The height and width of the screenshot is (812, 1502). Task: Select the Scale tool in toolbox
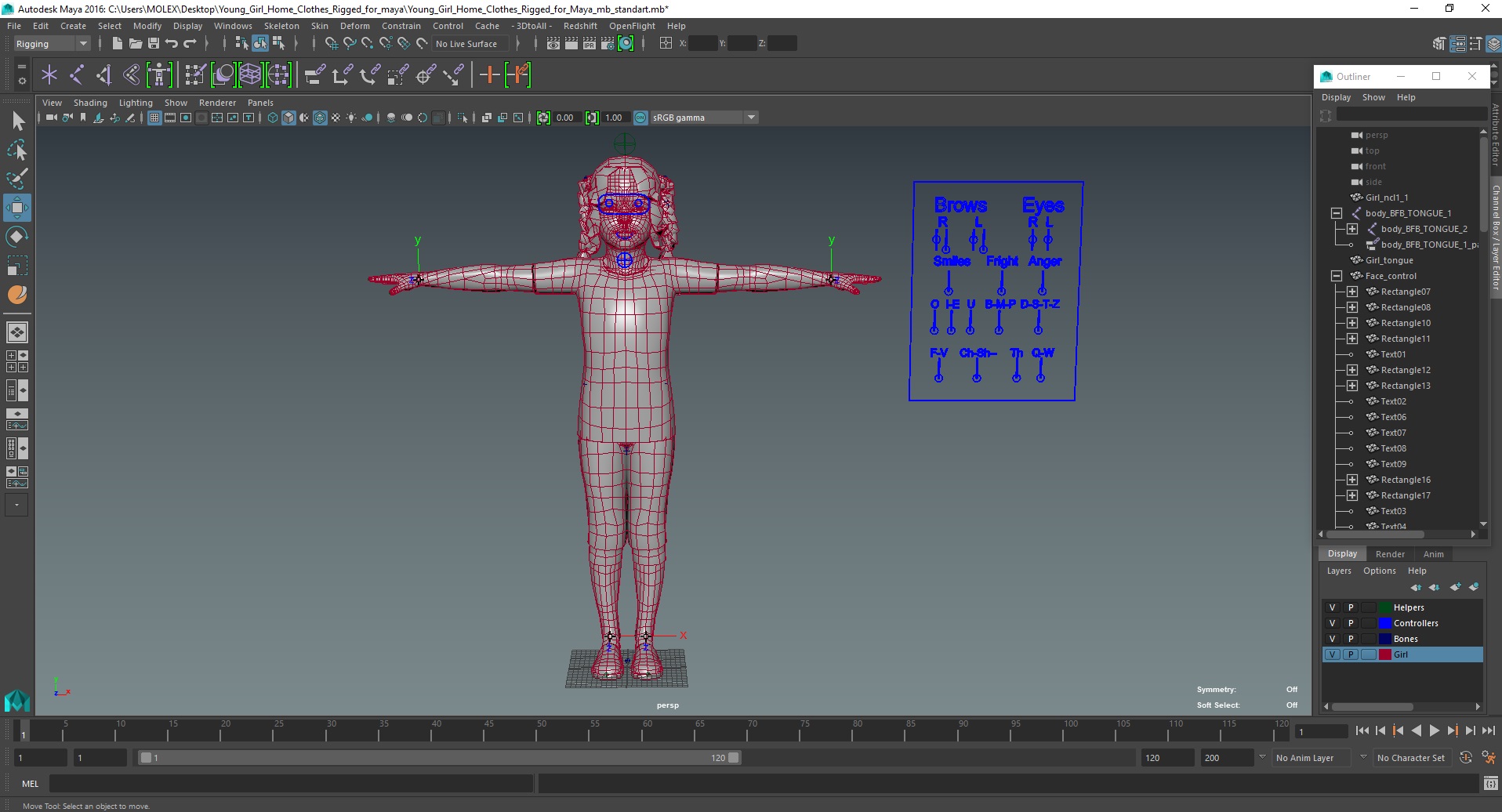[17, 266]
